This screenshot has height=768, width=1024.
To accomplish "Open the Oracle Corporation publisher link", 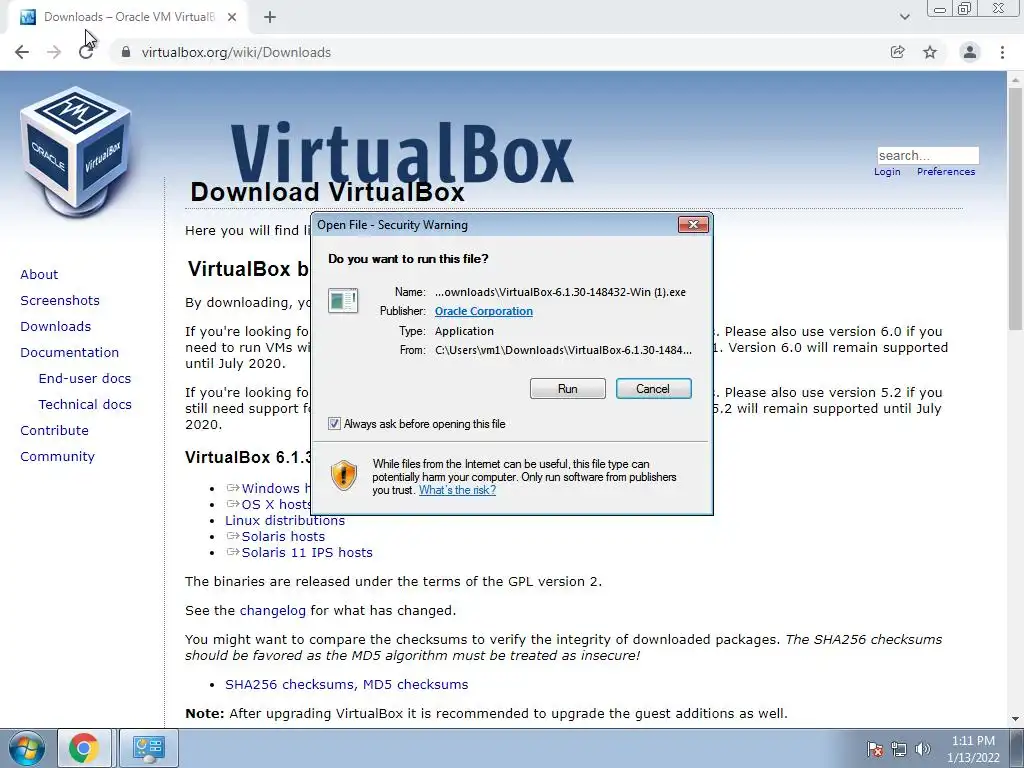I will 484,312.
